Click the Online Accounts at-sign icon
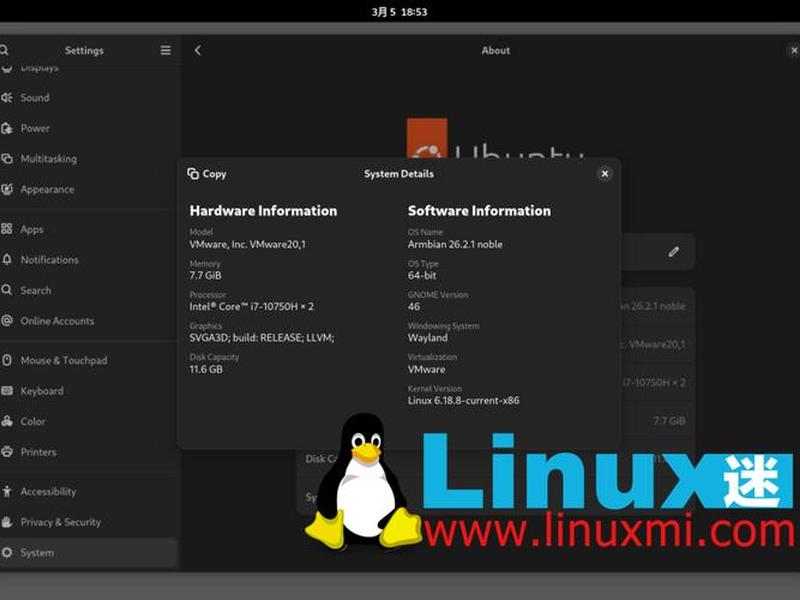800x600 pixels. (x=7, y=320)
